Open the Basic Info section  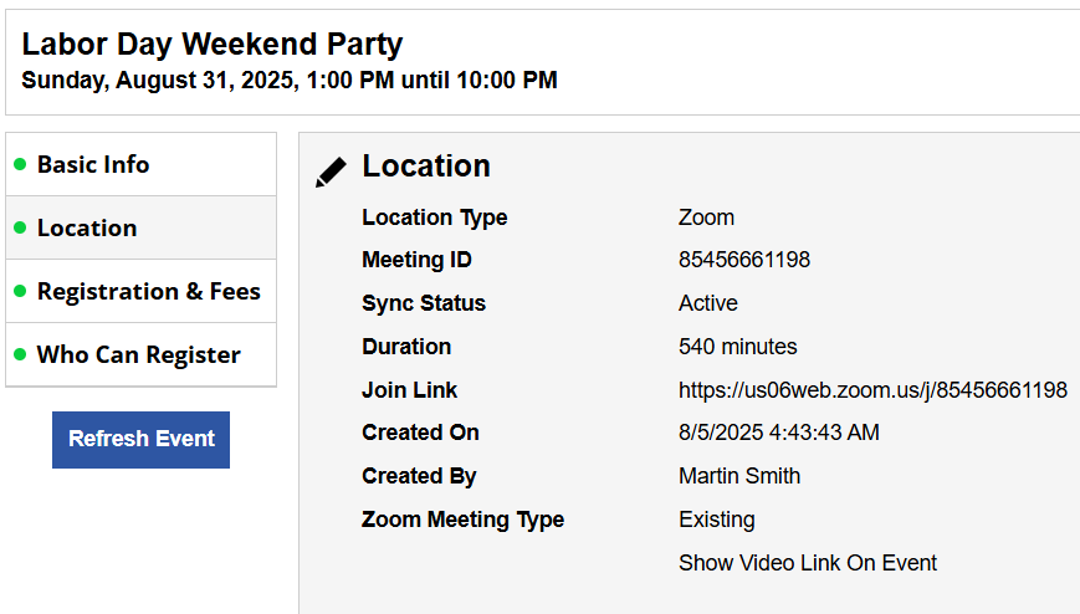tap(93, 164)
